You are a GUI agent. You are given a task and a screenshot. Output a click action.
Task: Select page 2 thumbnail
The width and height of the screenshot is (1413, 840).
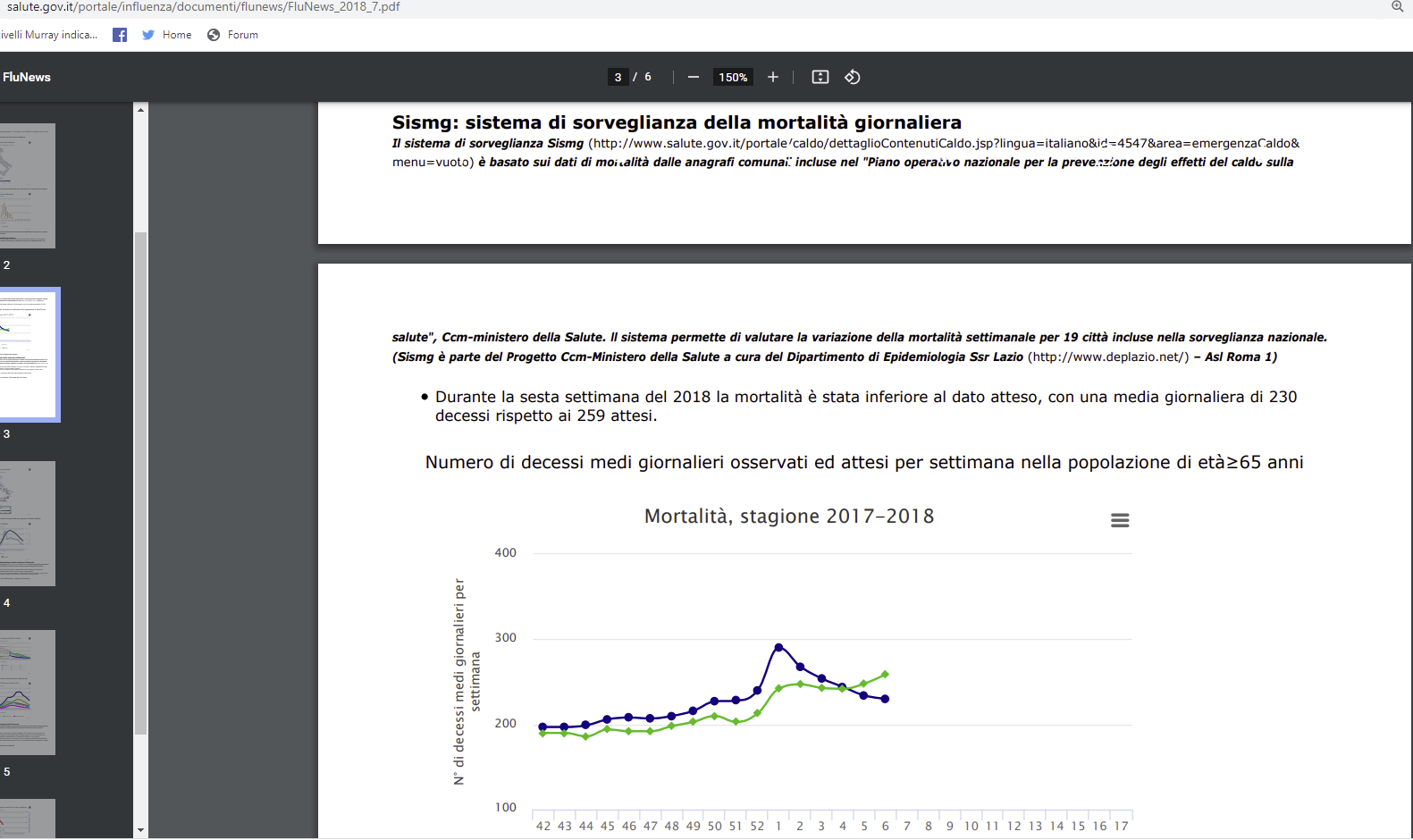(28, 186)
